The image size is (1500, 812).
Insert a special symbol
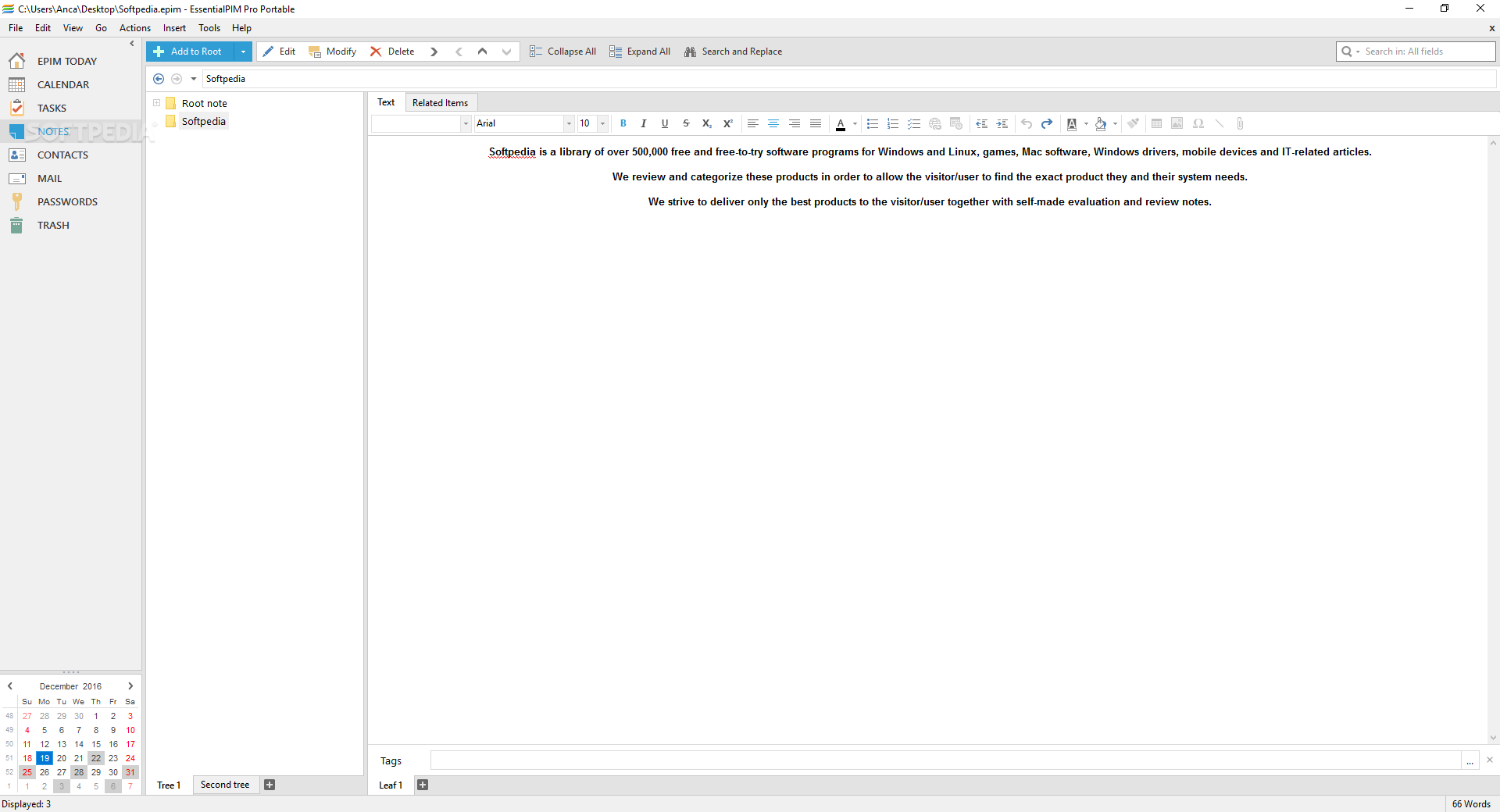[1198, 123]
